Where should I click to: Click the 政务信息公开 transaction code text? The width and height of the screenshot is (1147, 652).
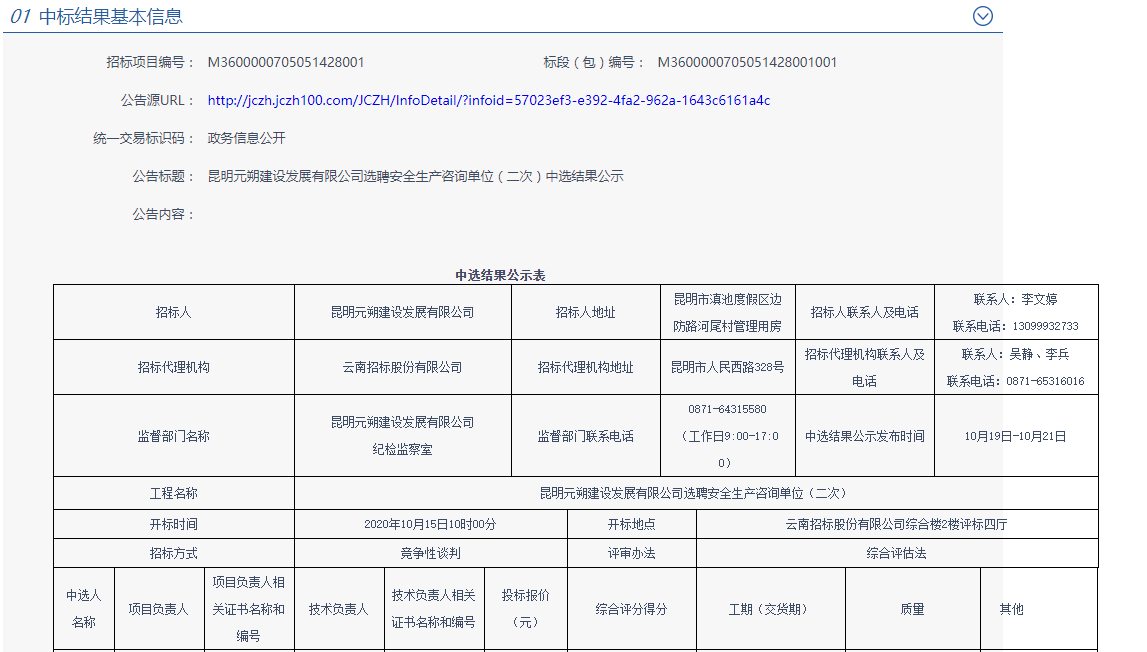coord(249,137)
